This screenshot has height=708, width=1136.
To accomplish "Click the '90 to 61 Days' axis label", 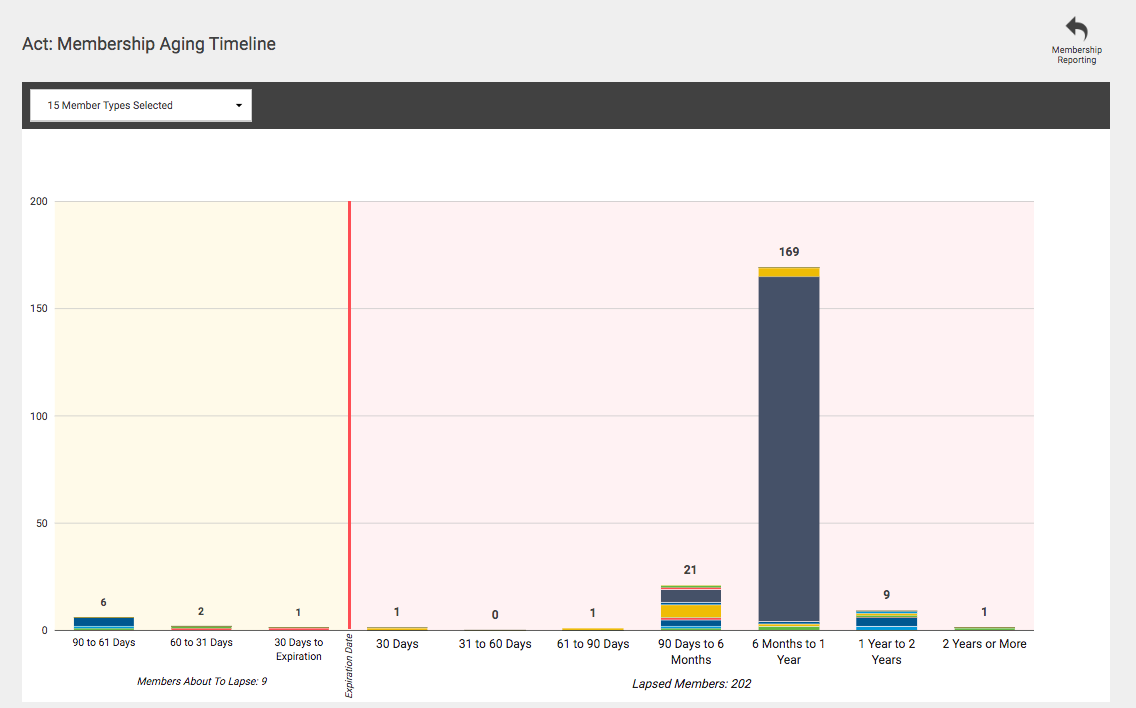I will click(x=104, y=642).
